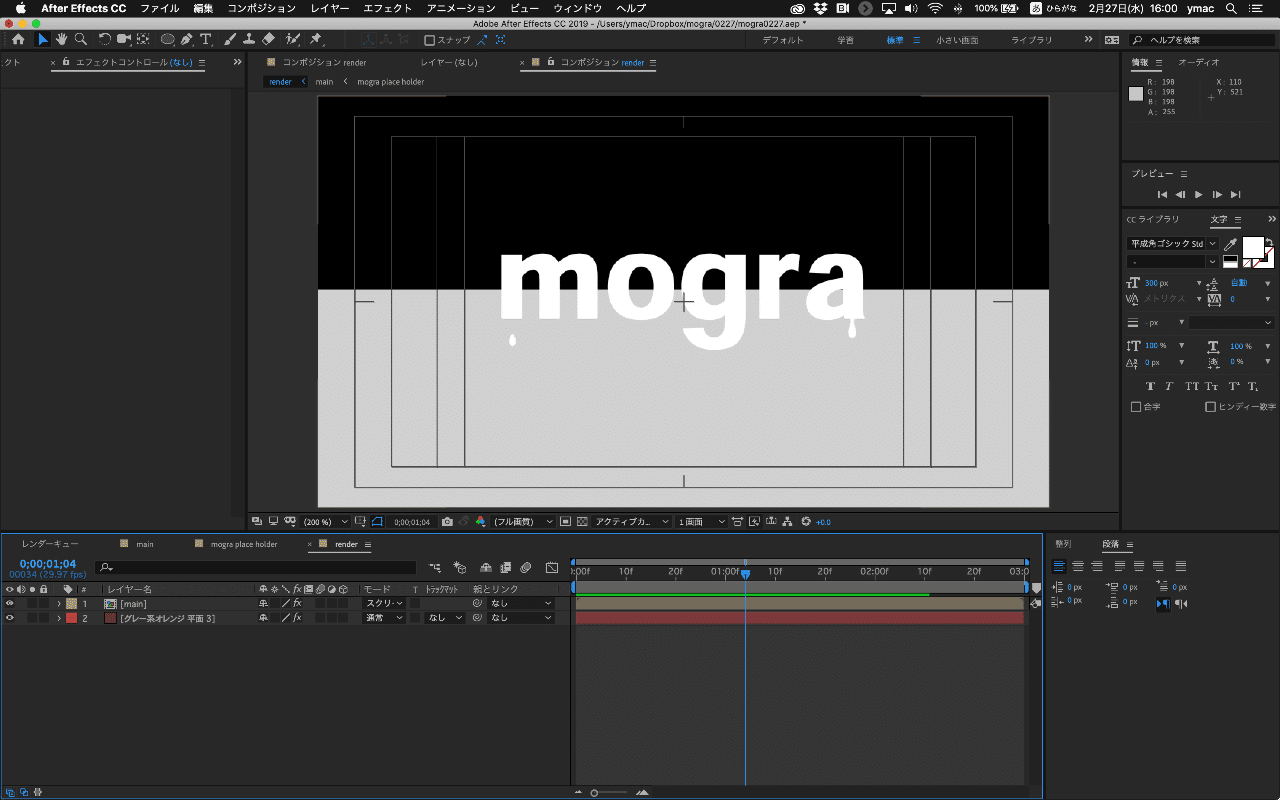Toggle the lock on the エフェクトコントロール panel
The height and width of the screenshot is (800, 1280).
[x=66, y=62]
